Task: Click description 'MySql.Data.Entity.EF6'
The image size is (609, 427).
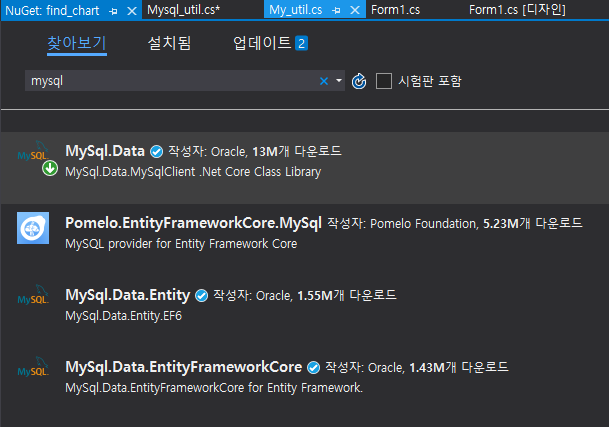Action: click(124, 316)
